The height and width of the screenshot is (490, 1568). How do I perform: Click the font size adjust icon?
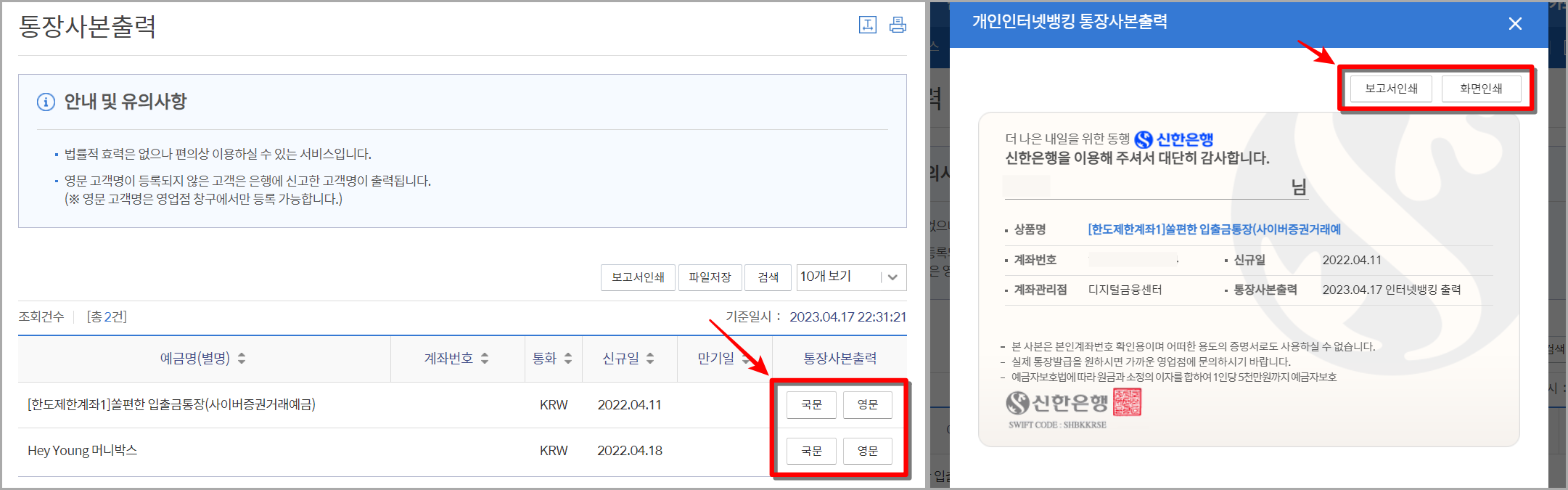(867, 25)
